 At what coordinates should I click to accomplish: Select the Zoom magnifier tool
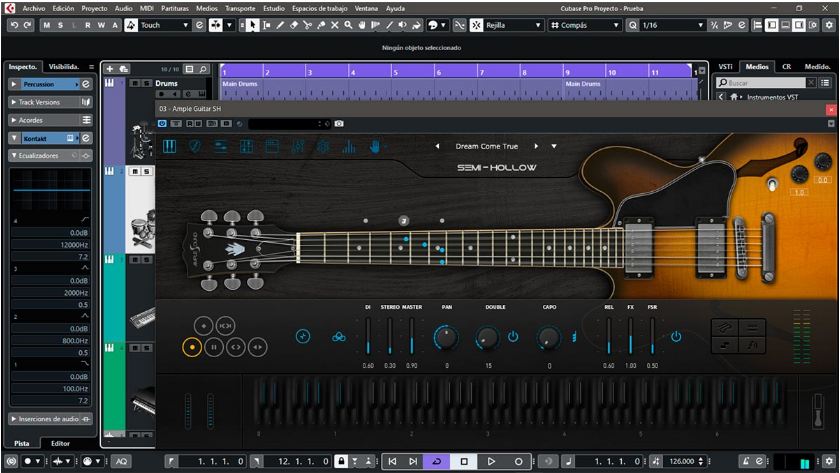click(x=348, y=25)
